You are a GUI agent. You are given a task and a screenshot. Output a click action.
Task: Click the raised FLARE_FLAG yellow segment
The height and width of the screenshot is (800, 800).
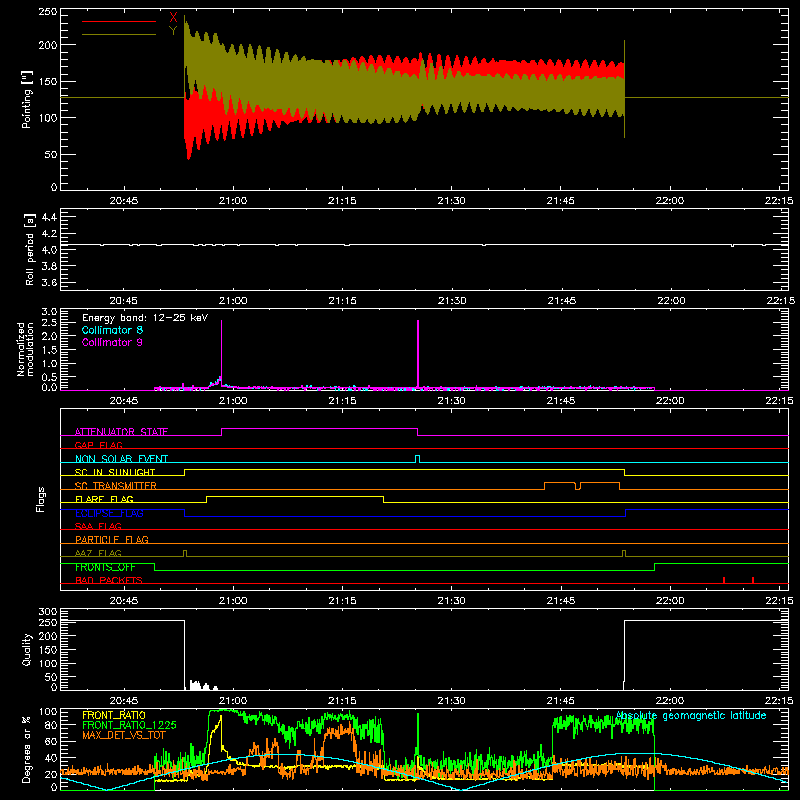[x=295, y=496]
